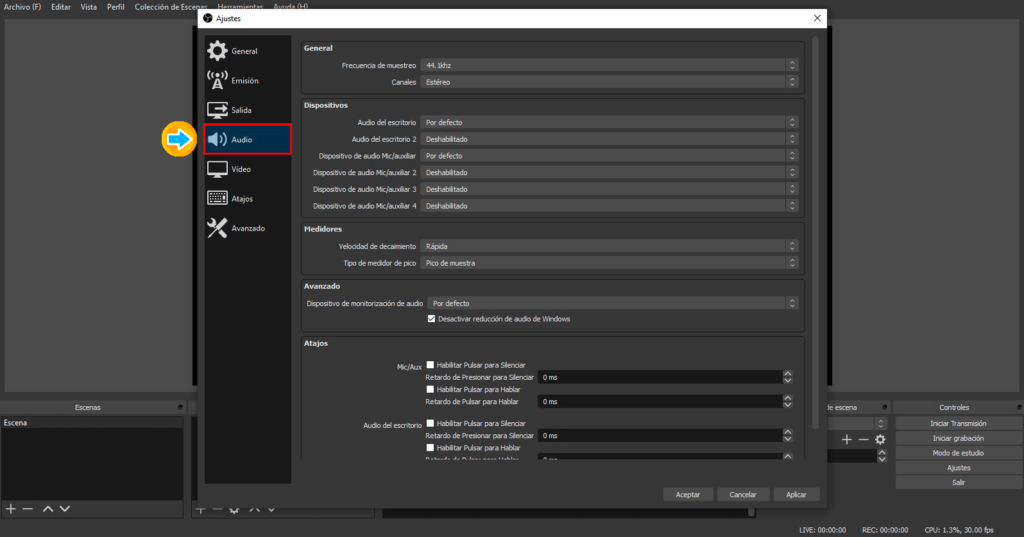Open the Colección de Escenas menu
The height and width of the screenshot is (537, 1024).
(170, 7)
